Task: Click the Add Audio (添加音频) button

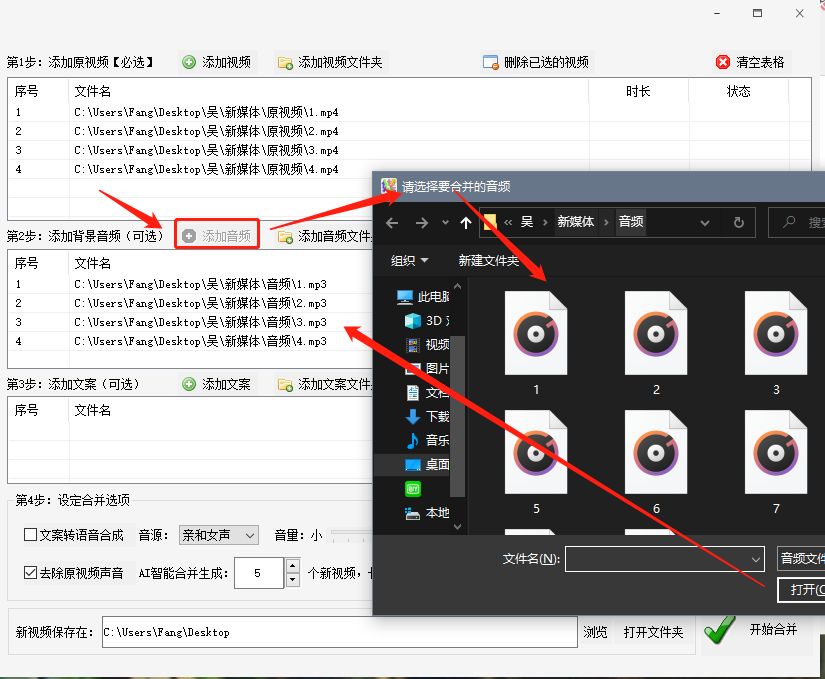Action: click(x=217, y=236)
